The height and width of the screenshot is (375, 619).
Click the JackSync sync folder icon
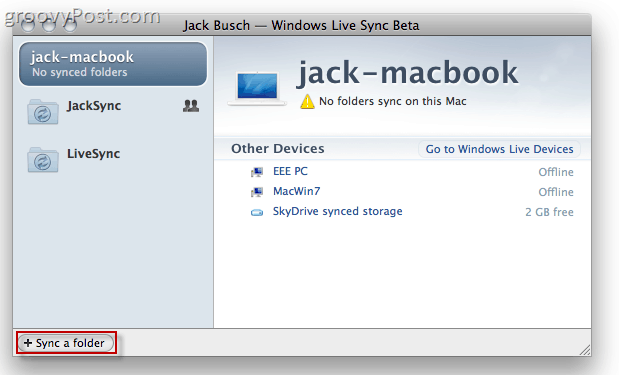[x=43, y=112]
